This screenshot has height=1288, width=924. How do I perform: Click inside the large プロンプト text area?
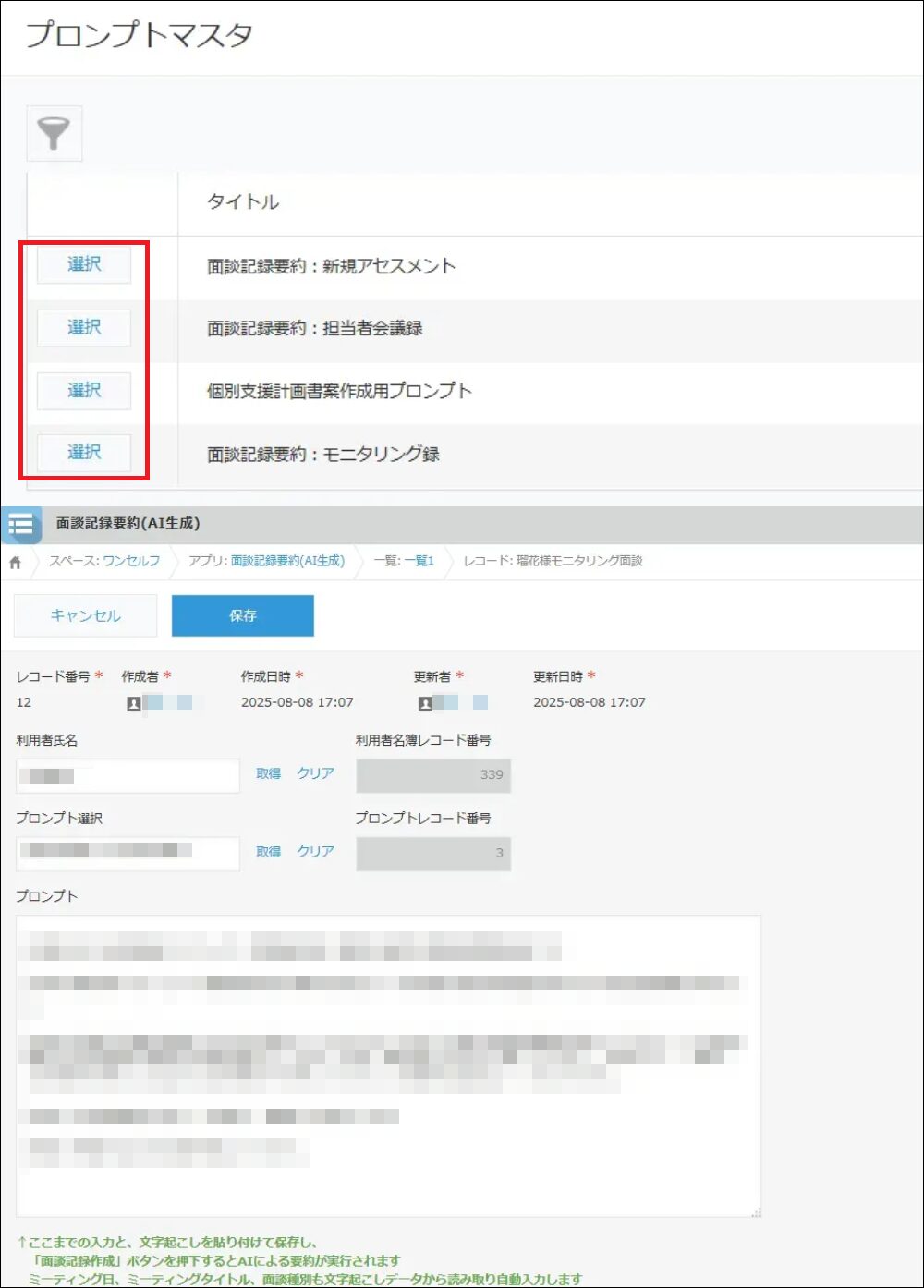pos(388,1063)
